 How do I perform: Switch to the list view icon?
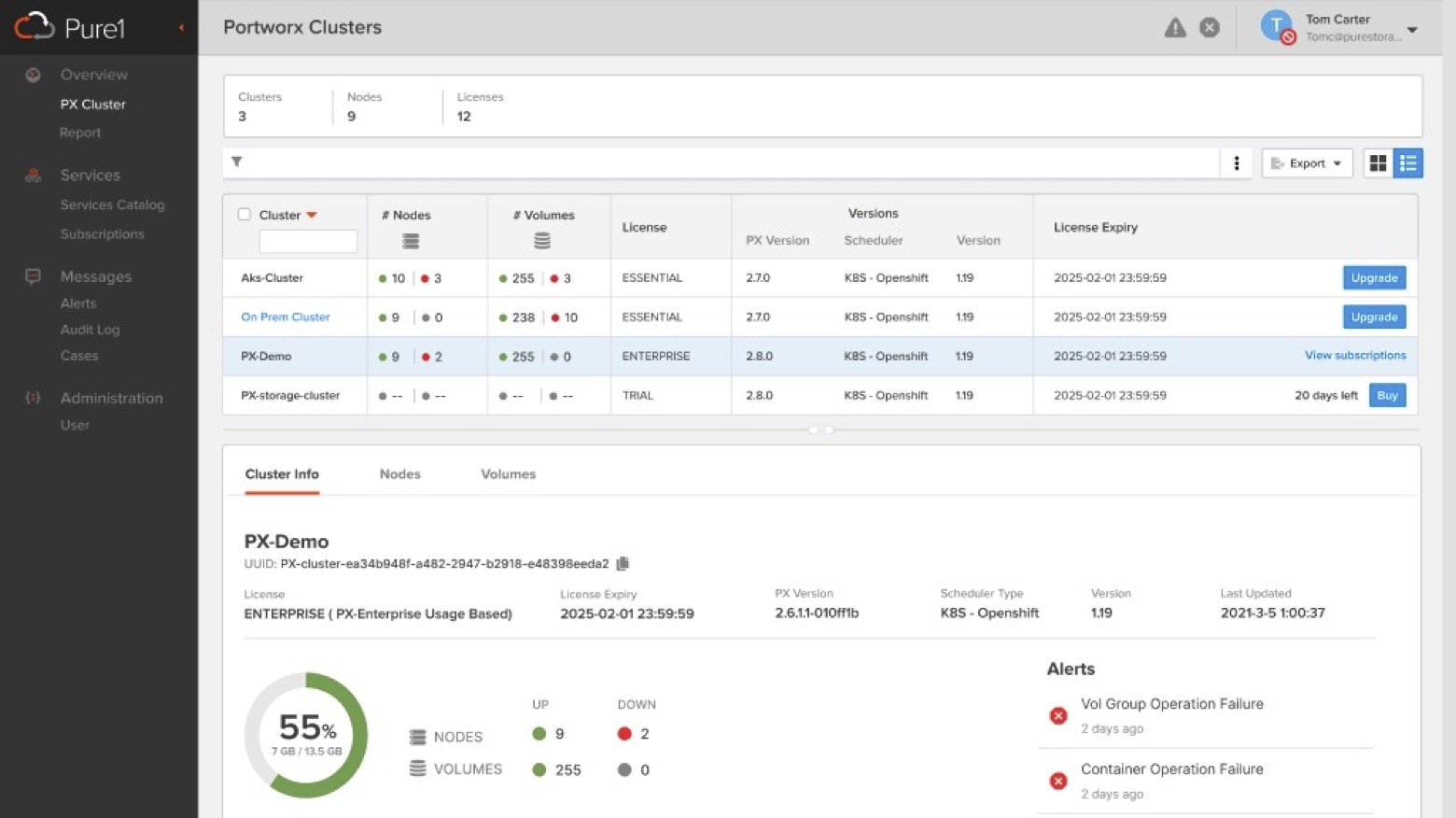[x=1408, y=162]
